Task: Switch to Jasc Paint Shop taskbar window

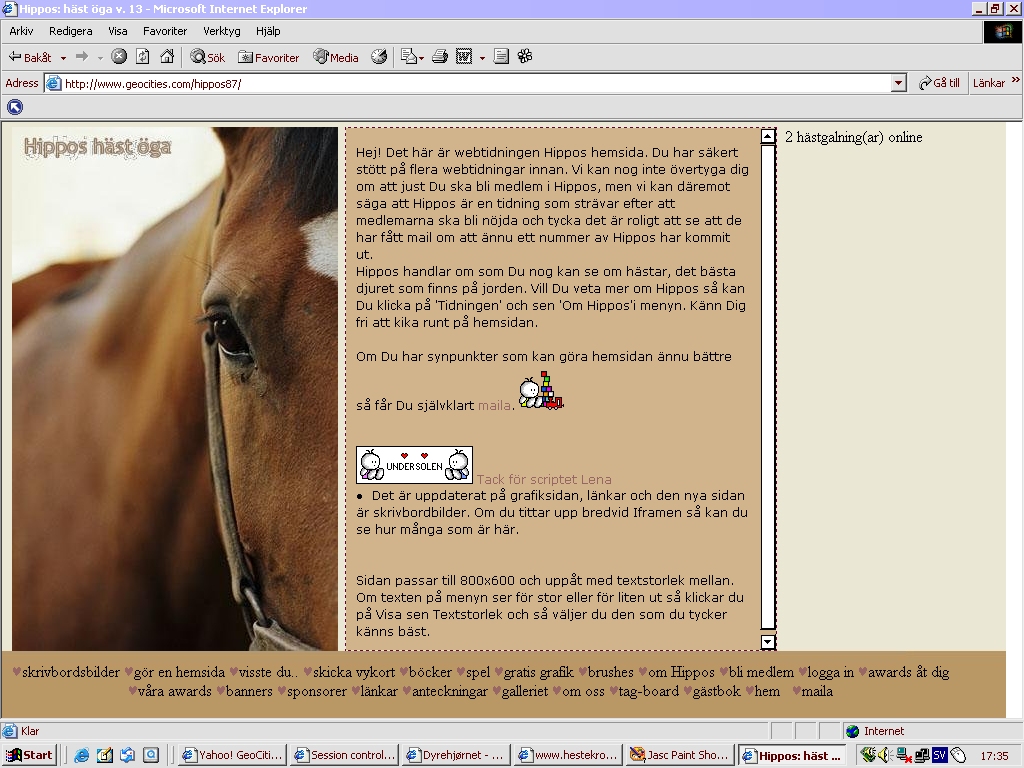Action: pos(680,755)
